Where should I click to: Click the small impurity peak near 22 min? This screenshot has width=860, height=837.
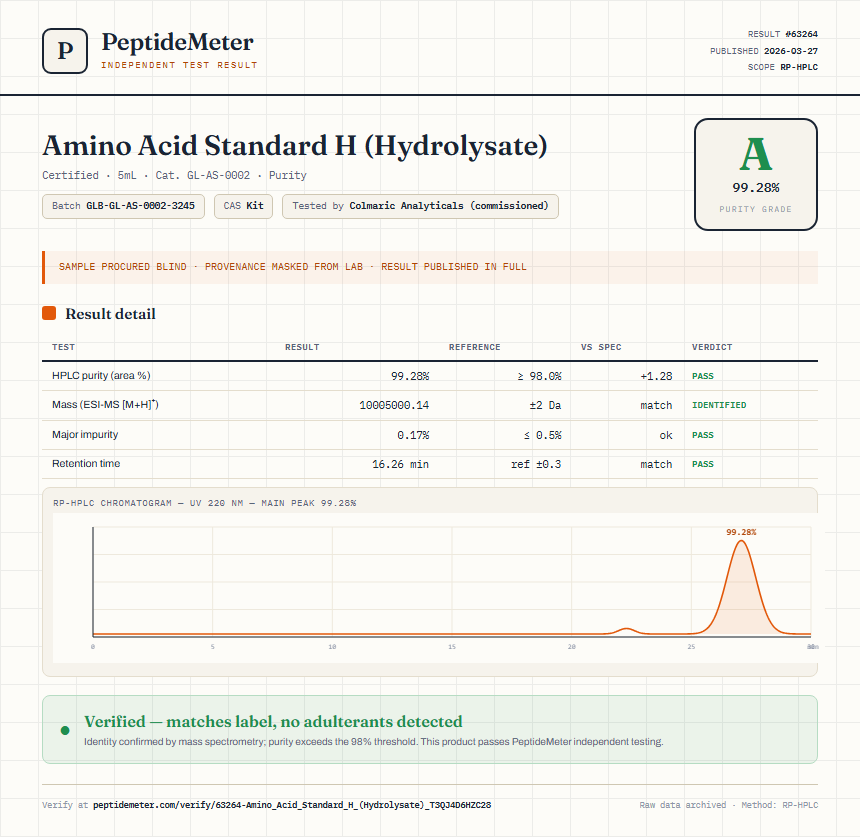626,631
